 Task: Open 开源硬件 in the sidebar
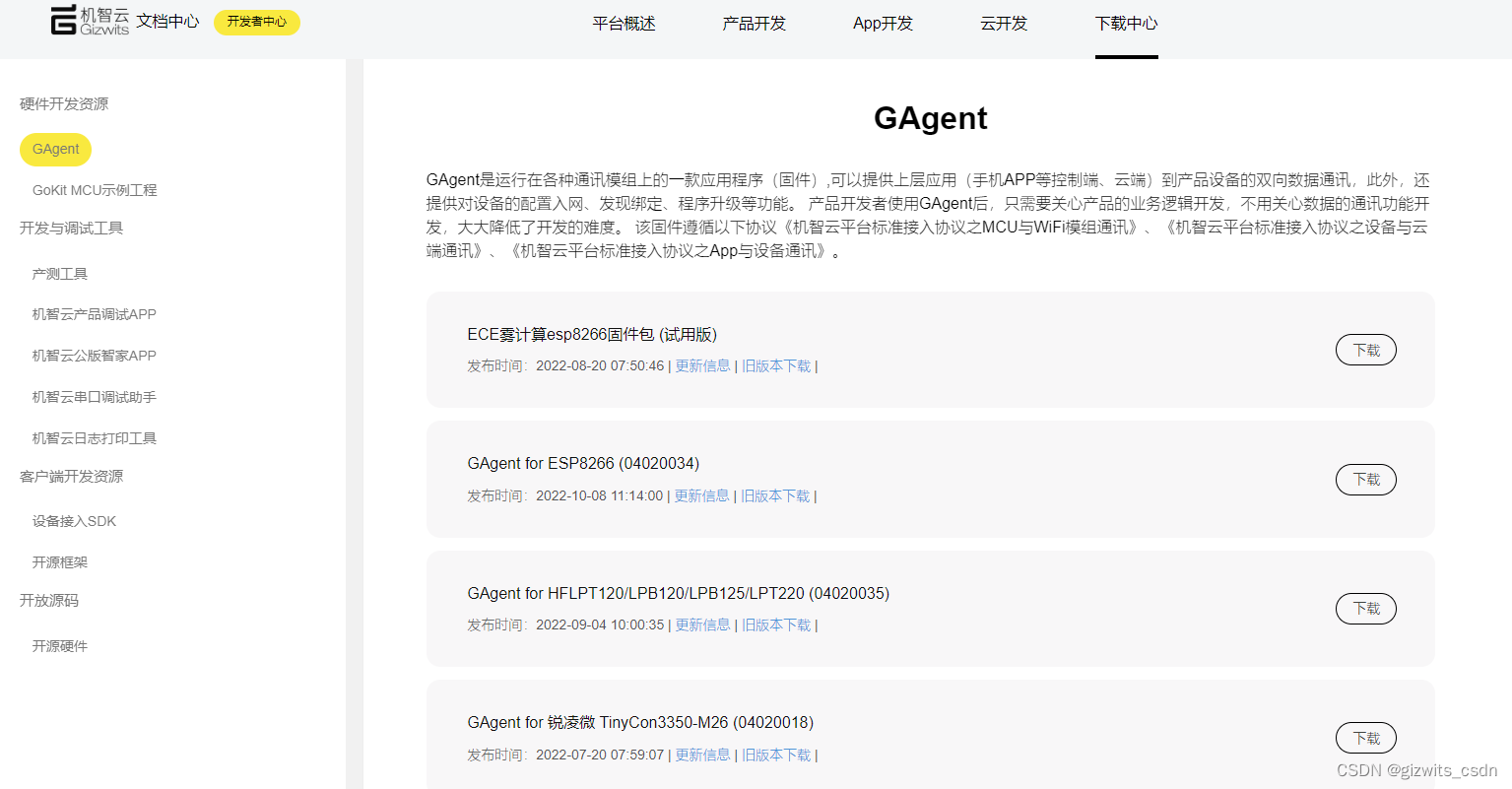pos(60,646)
